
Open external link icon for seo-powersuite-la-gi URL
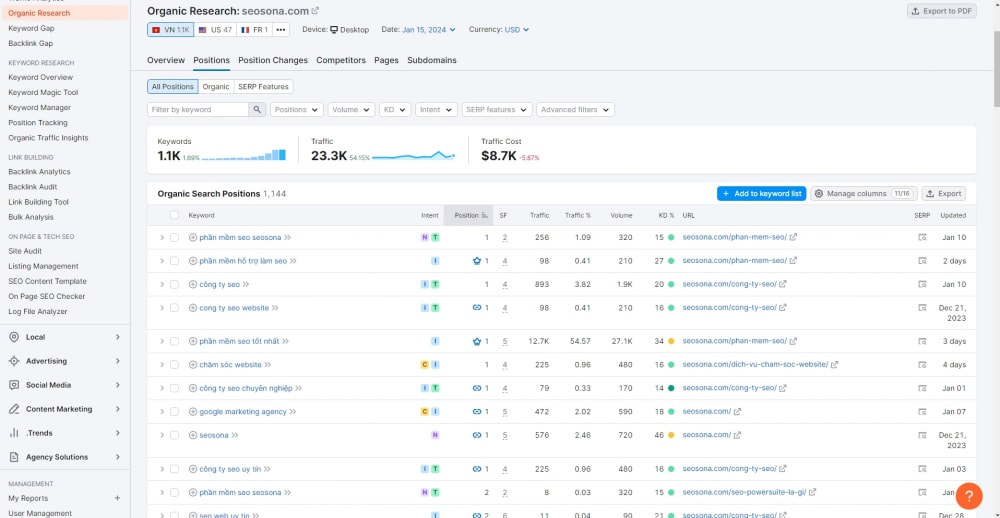(x=812, y=492)
